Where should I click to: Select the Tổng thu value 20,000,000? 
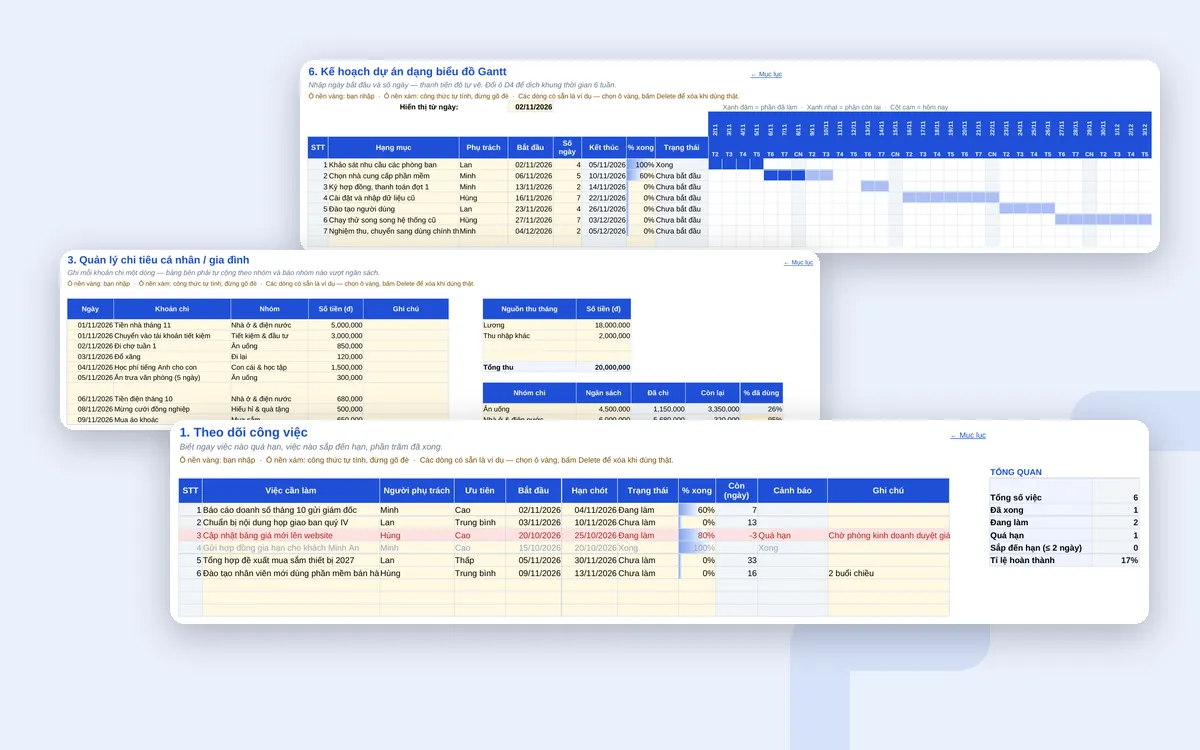pos(604,367)
